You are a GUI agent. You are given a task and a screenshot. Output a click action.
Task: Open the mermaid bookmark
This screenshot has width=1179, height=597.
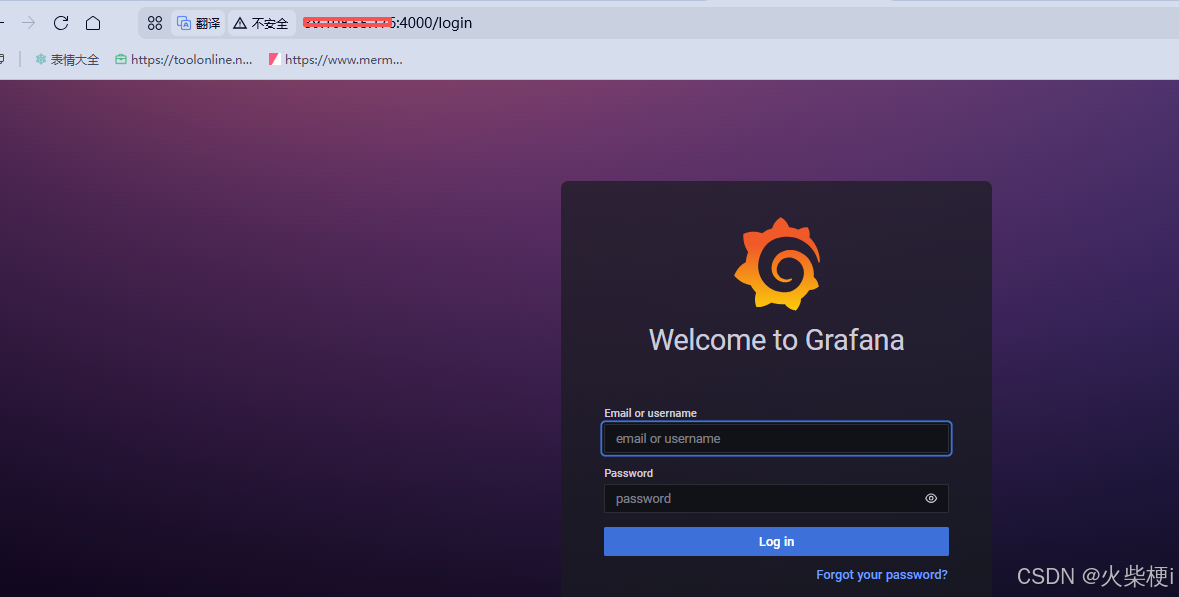(x=336, y=60)
